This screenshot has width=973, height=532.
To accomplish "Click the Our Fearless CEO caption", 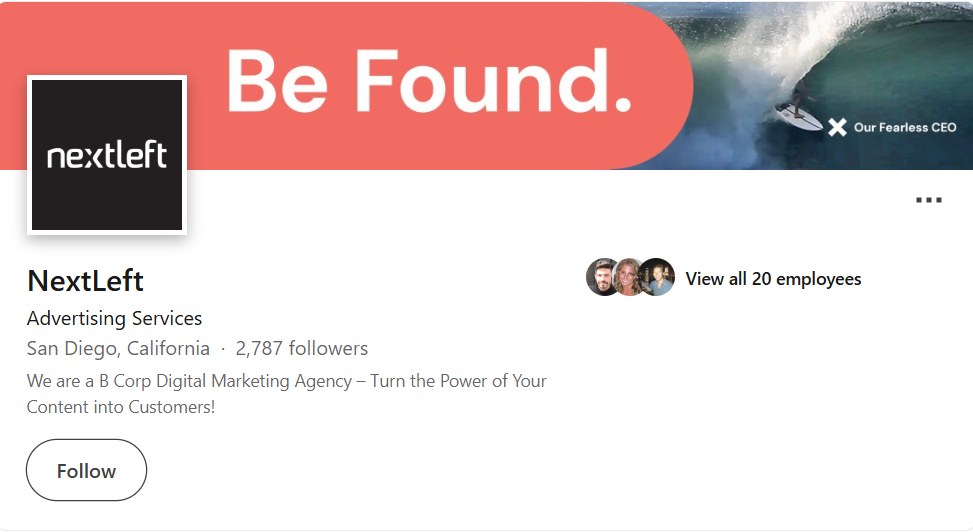I will click(x=905, y=128).
